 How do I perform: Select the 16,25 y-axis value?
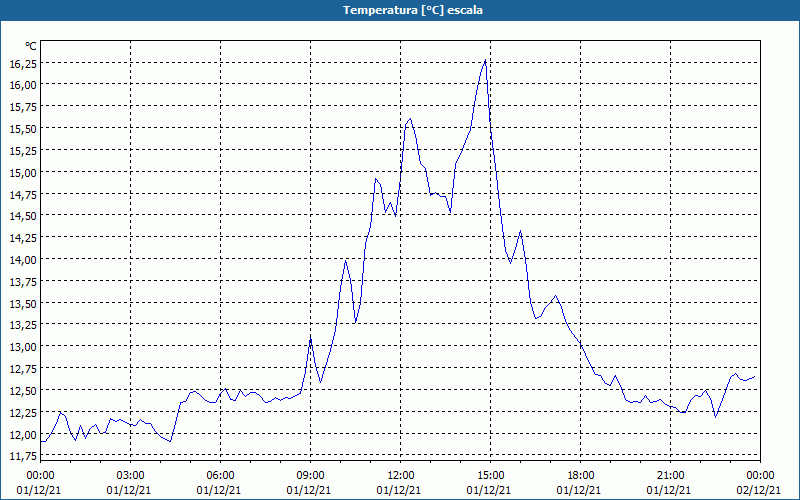(x=23, y=63)
